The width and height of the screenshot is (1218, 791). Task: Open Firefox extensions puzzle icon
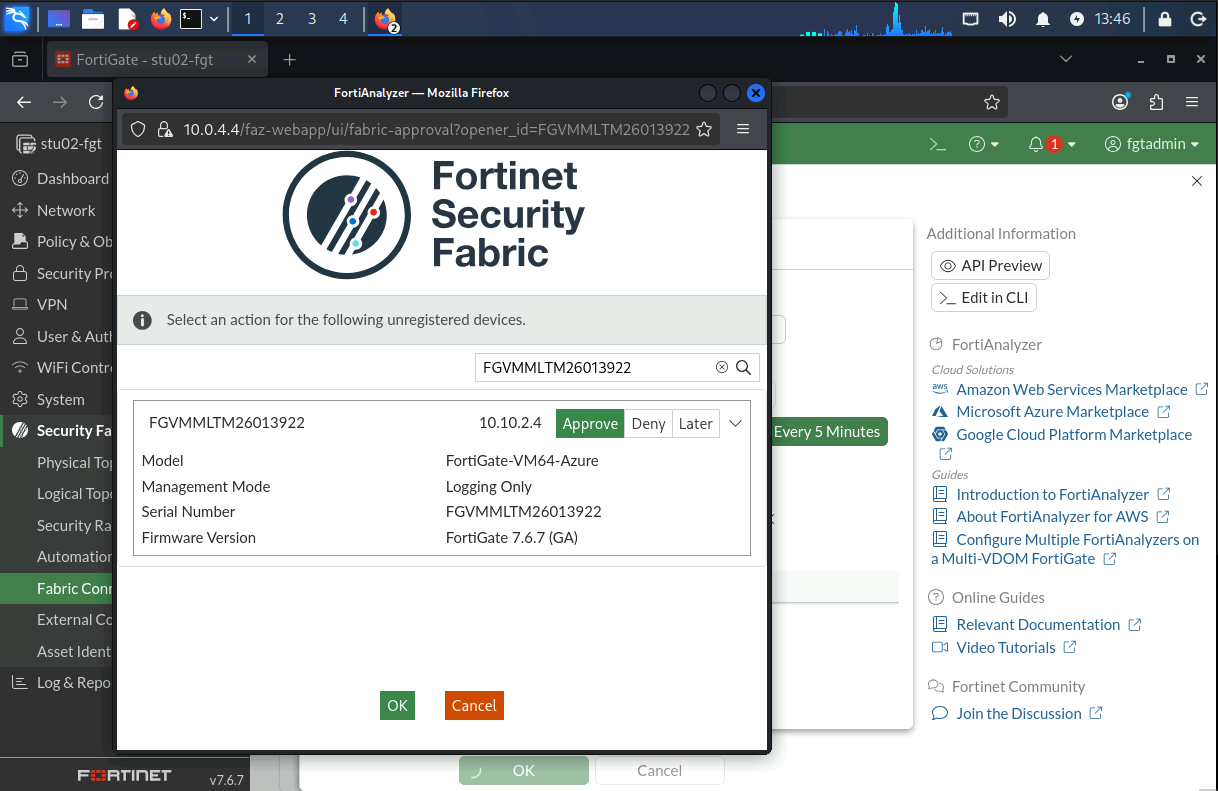(1157, 102)
